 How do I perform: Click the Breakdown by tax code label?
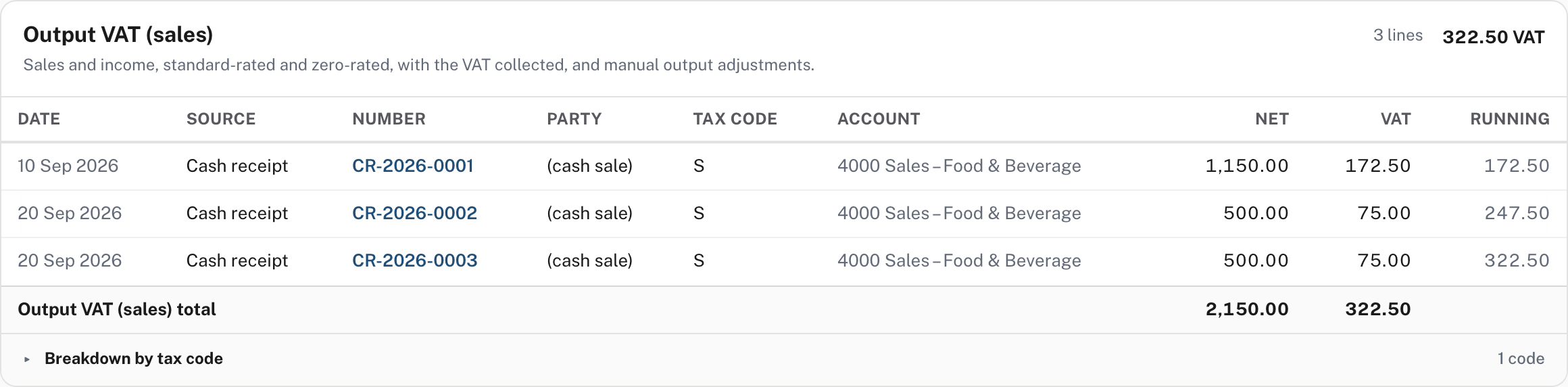point(134,359)
